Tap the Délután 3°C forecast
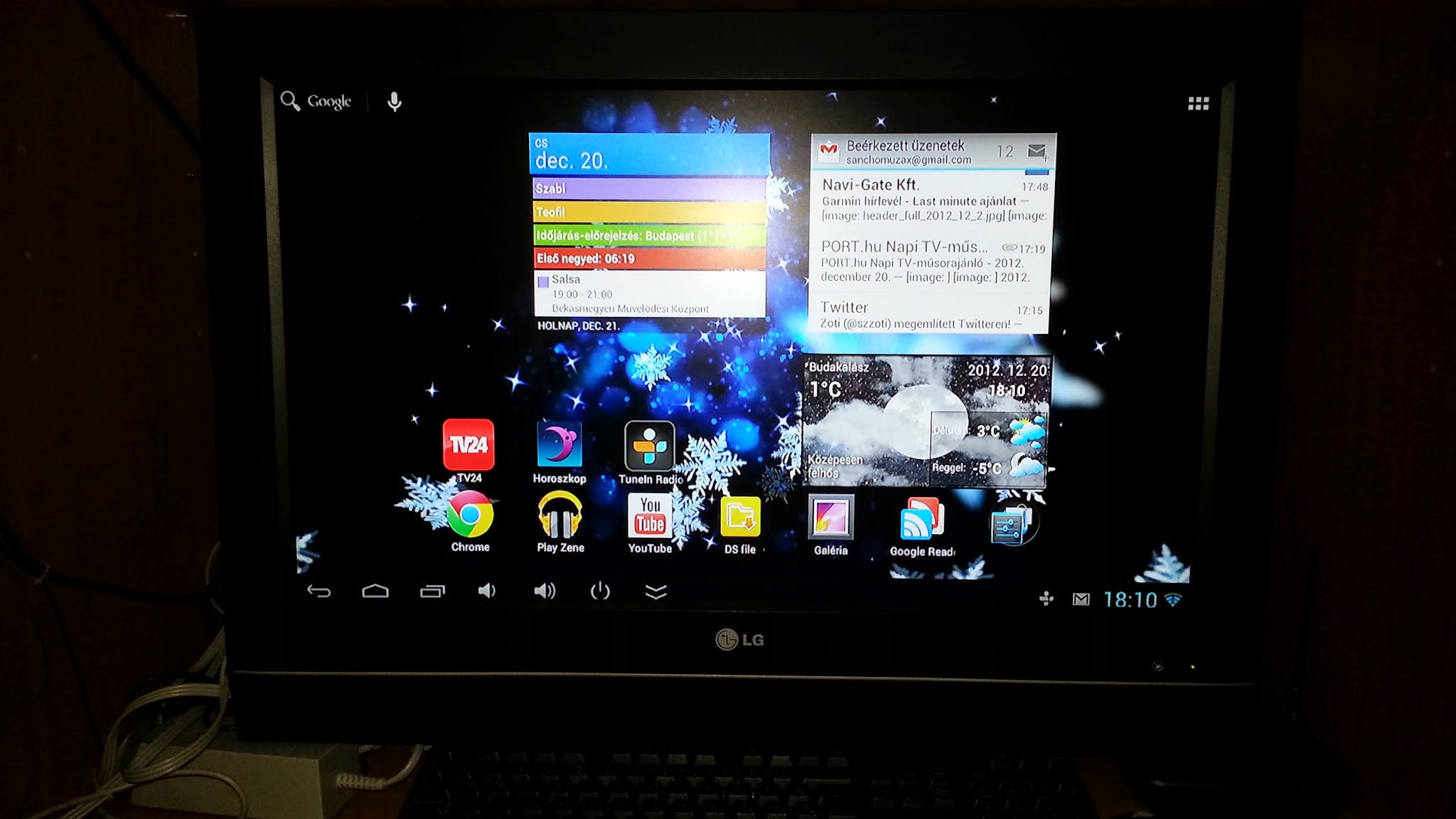The width and height of the screenshot is (1456, 819). click(988, 431)
